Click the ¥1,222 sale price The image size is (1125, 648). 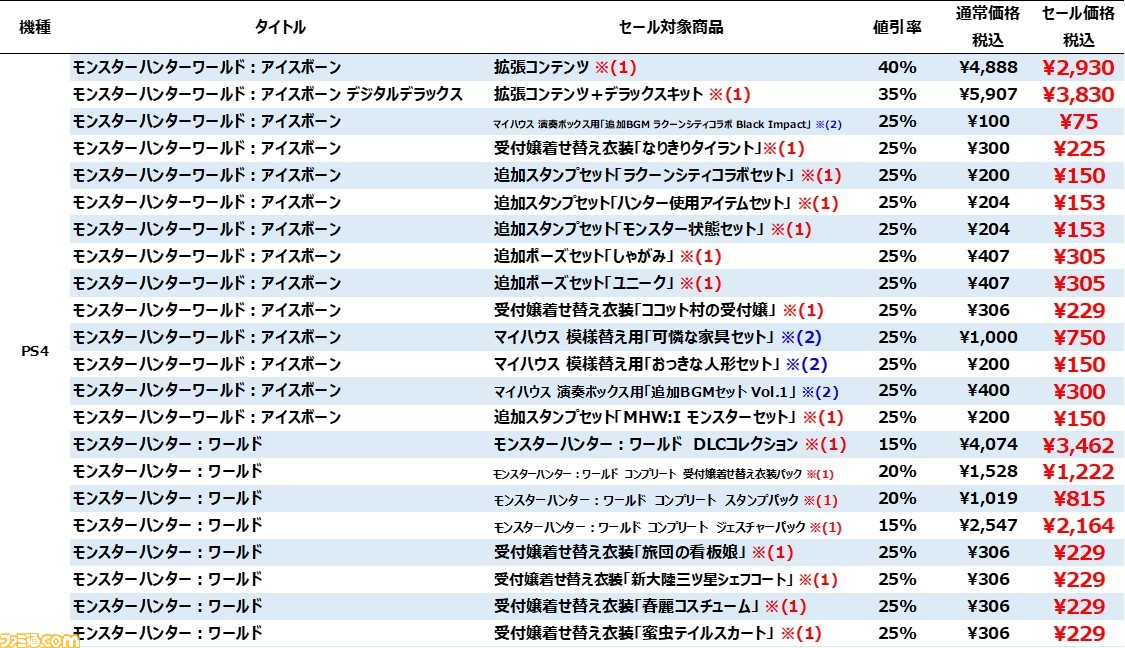(x=1078, y=471)
